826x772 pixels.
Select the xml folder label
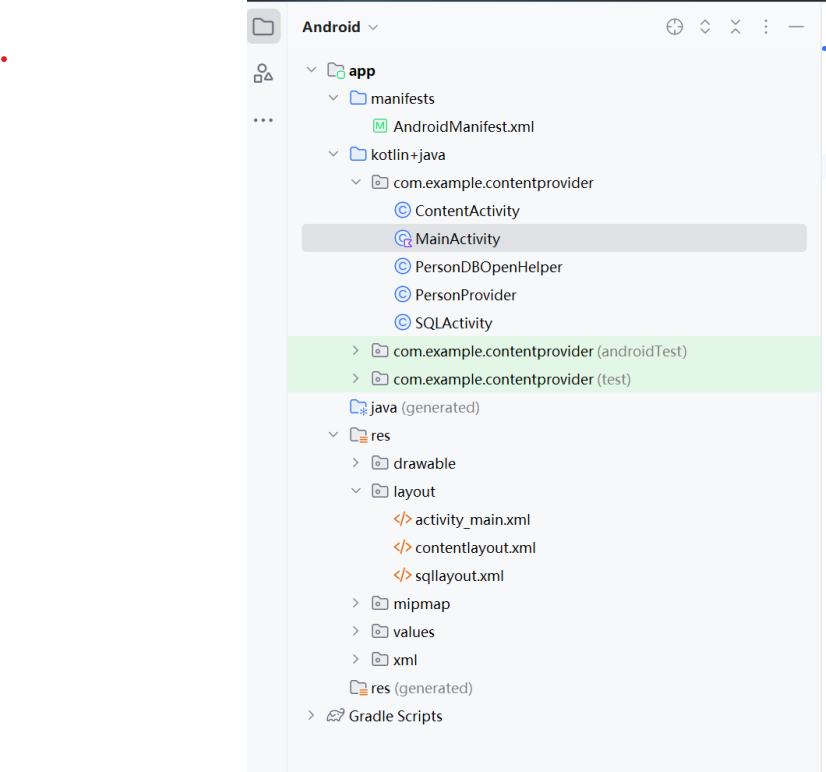point(405,659)
